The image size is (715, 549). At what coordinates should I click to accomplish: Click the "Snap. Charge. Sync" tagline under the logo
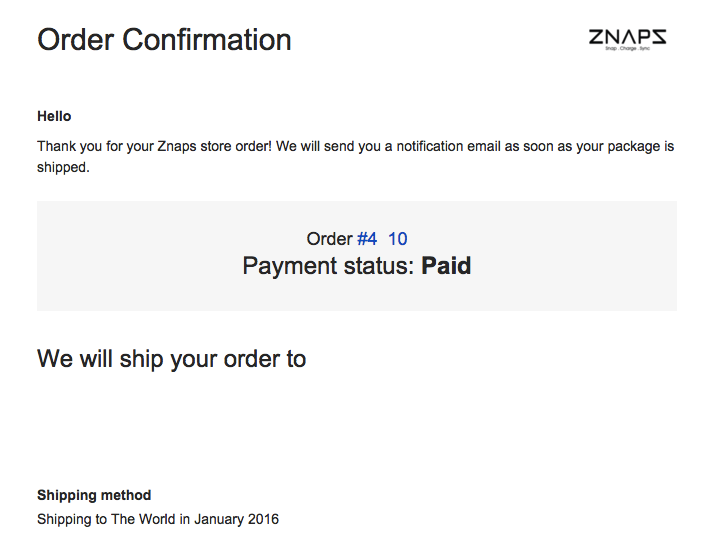click(627, 49)
